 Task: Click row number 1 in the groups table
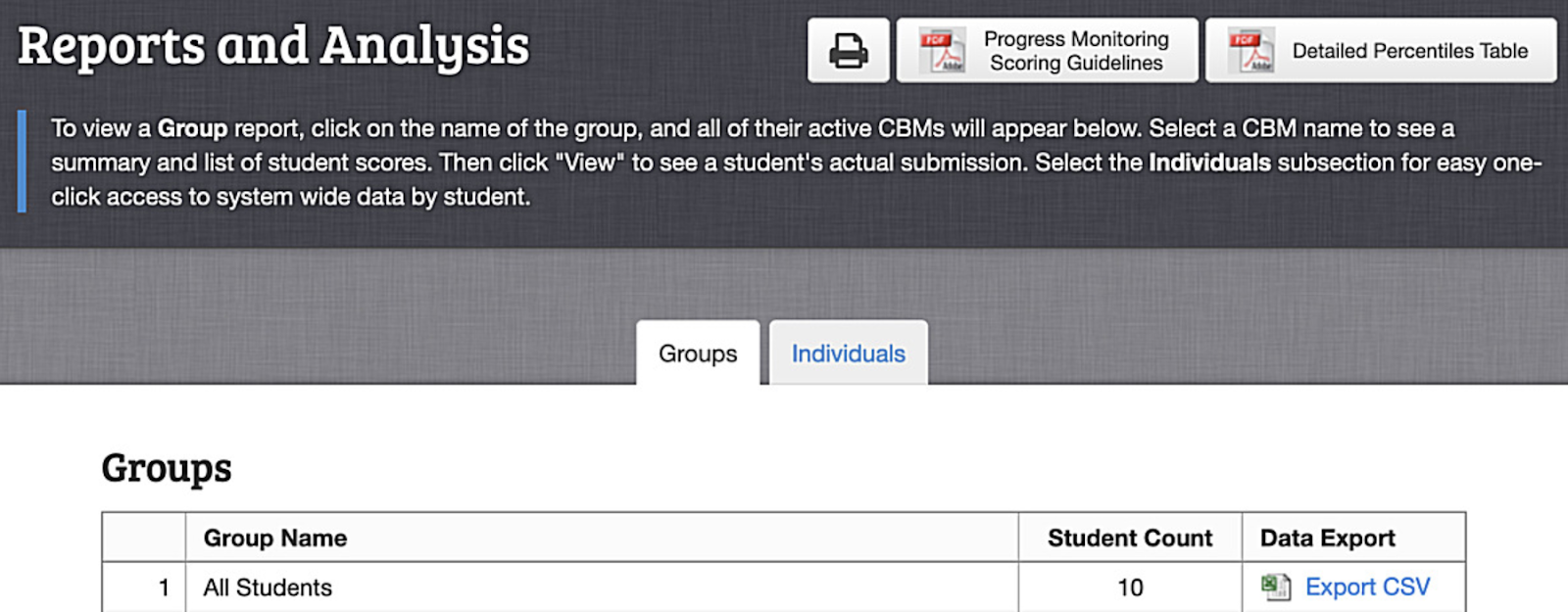tap(164, 588)
